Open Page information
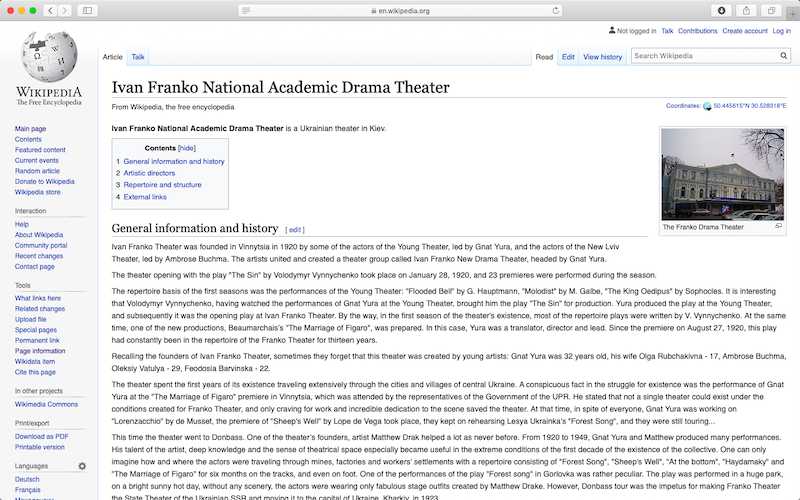This screenshot has height=500, width=800. click(x=40, y=351)
